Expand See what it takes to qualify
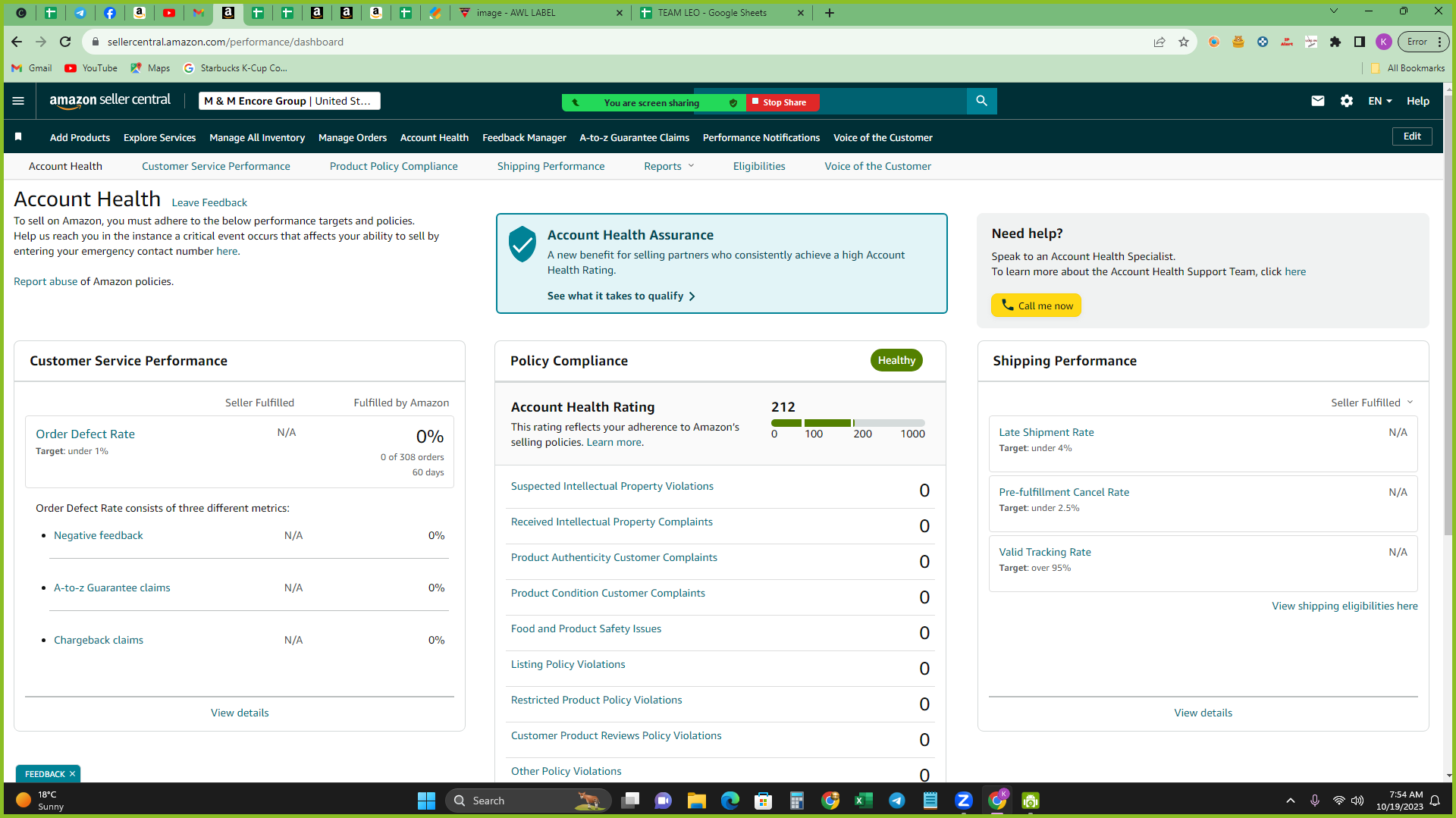Screen dimensions: 1456x818 click(x=621, y=296)
